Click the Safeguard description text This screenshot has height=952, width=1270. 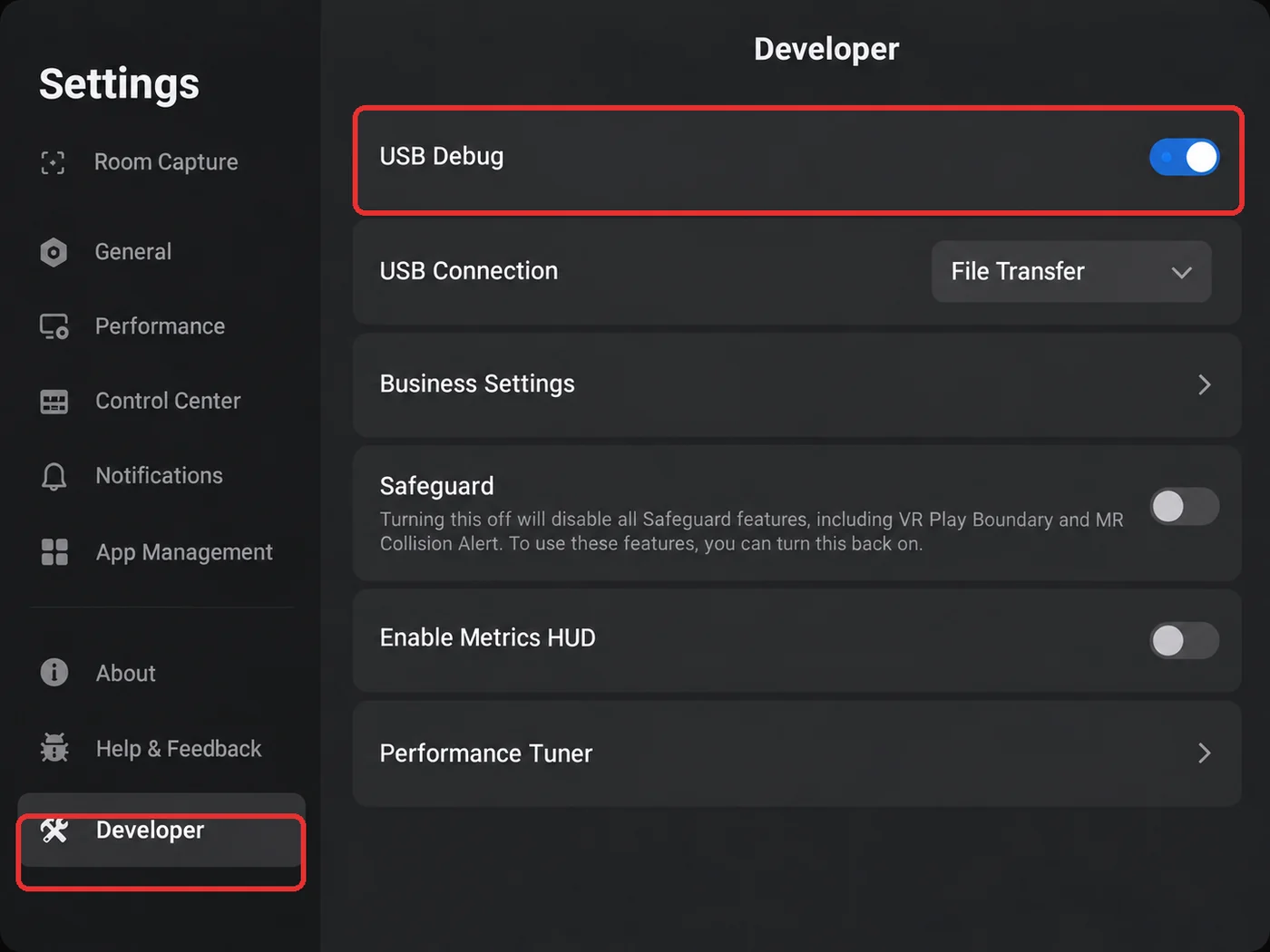[x=752, y=531]
